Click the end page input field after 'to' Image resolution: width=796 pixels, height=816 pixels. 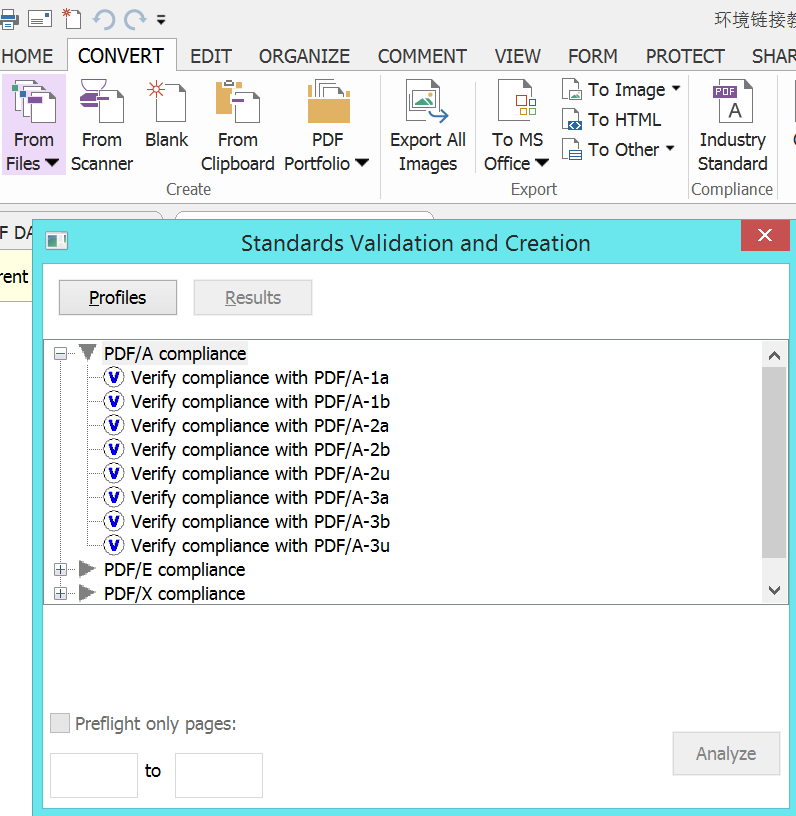coord(219,775)
